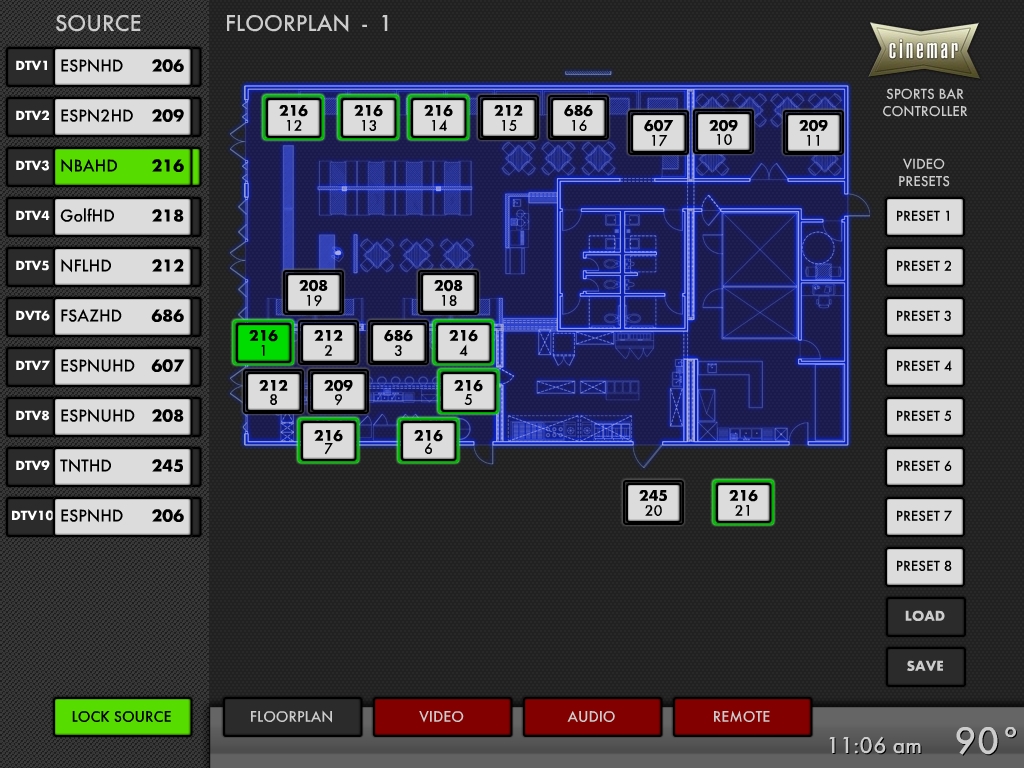Image resolution: width=1024 pixels, height=768 pixels.
Task: Pick the DTV4 GolfHD 218 source
Action: 103,216
